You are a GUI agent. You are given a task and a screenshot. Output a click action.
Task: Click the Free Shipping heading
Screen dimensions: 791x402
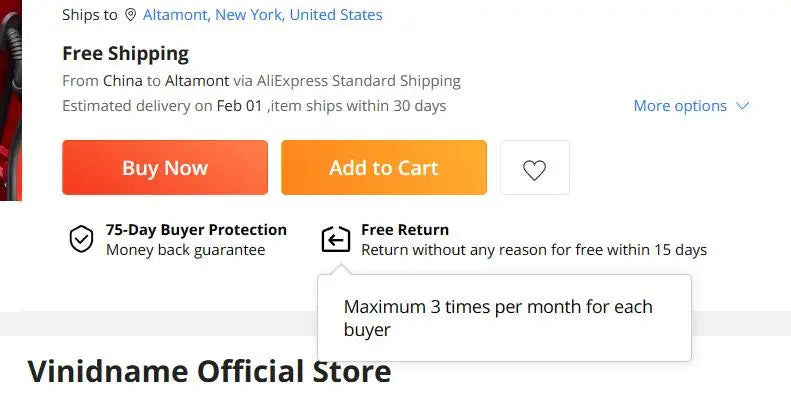coord(125,54)
